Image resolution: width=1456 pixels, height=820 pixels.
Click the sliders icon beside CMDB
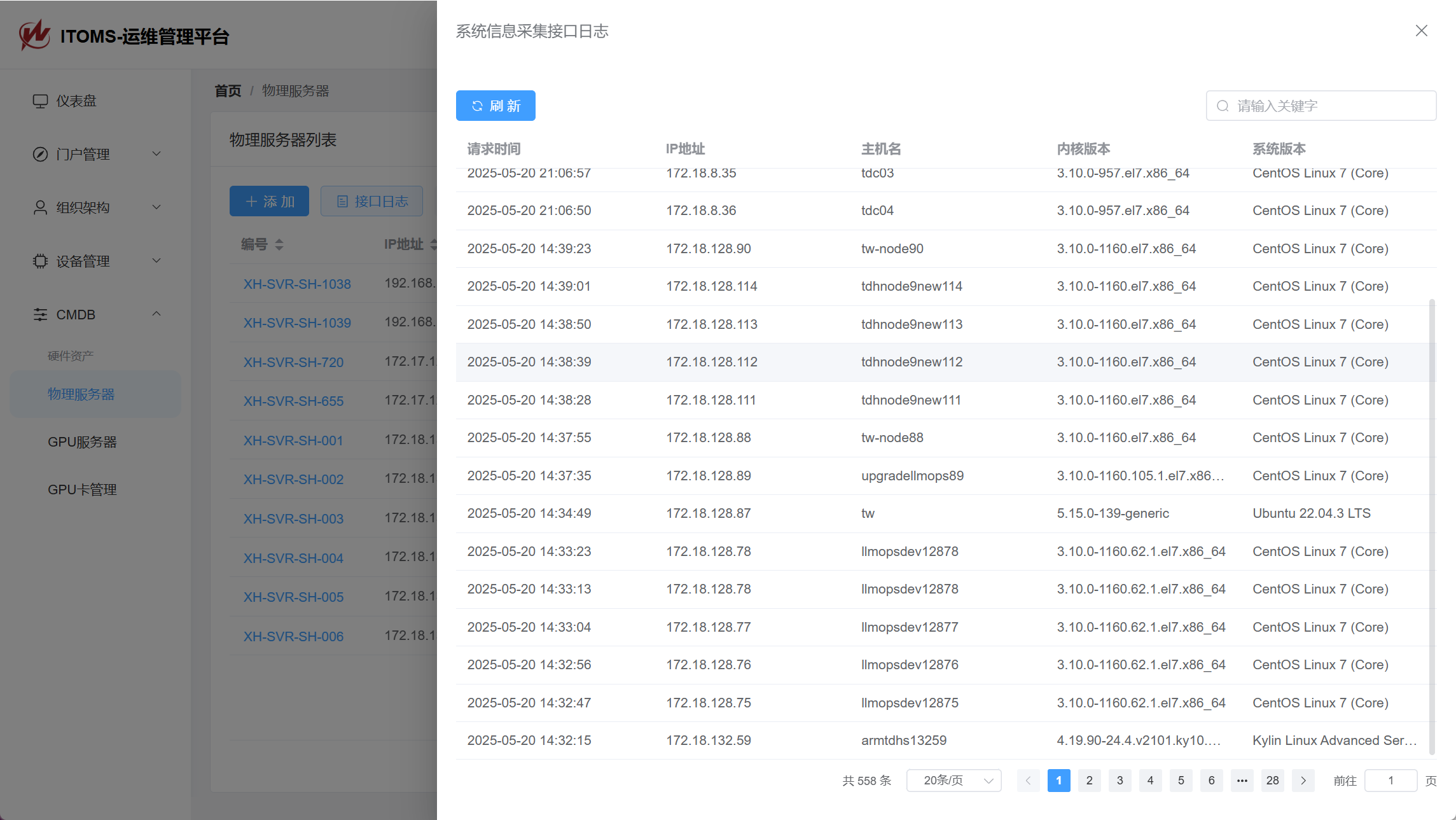[x=40, y=314]
